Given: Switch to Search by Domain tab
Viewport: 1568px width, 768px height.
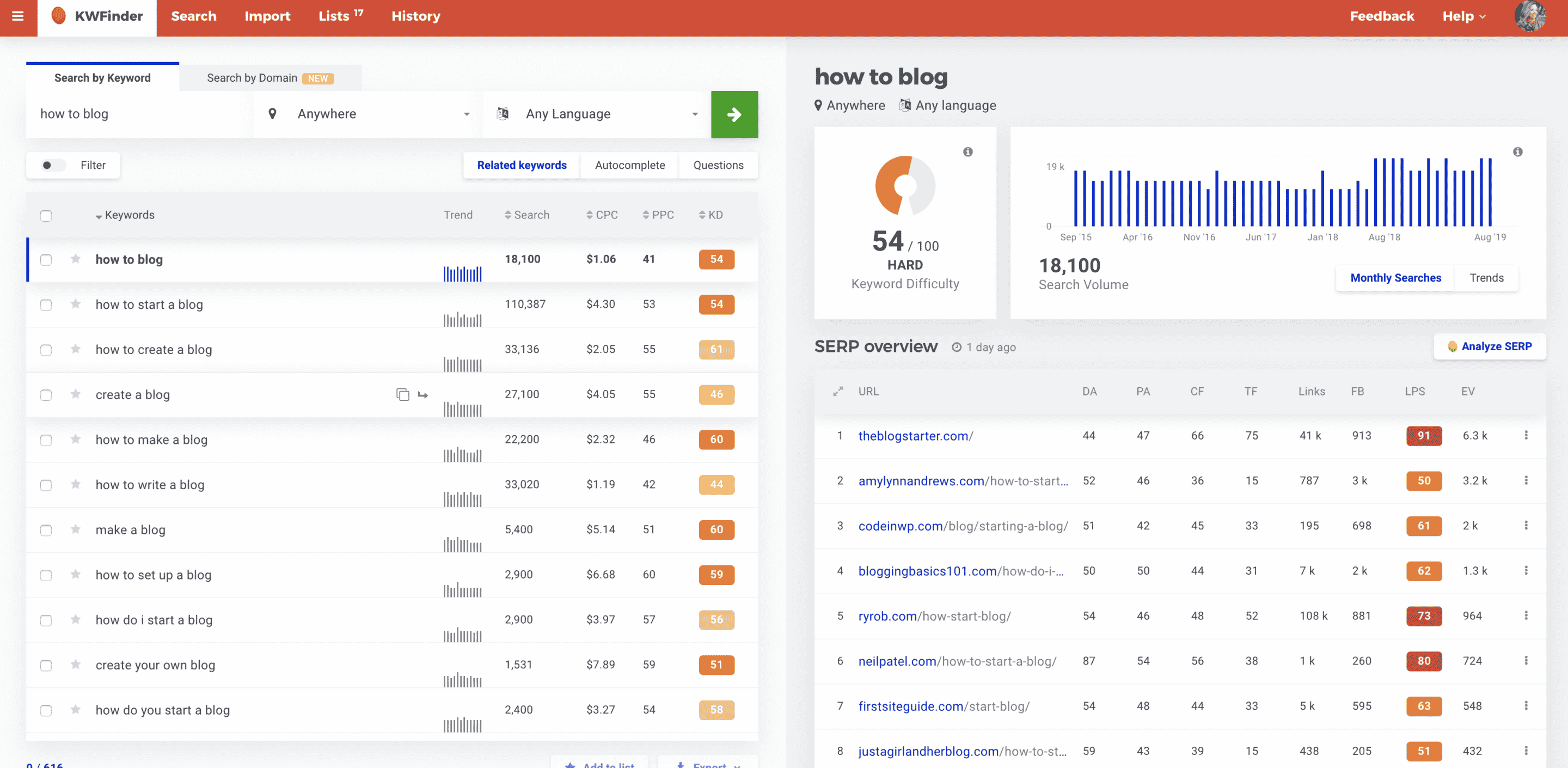Looking at the screenshot, I should pyautogui.click(x=270, y=78).
